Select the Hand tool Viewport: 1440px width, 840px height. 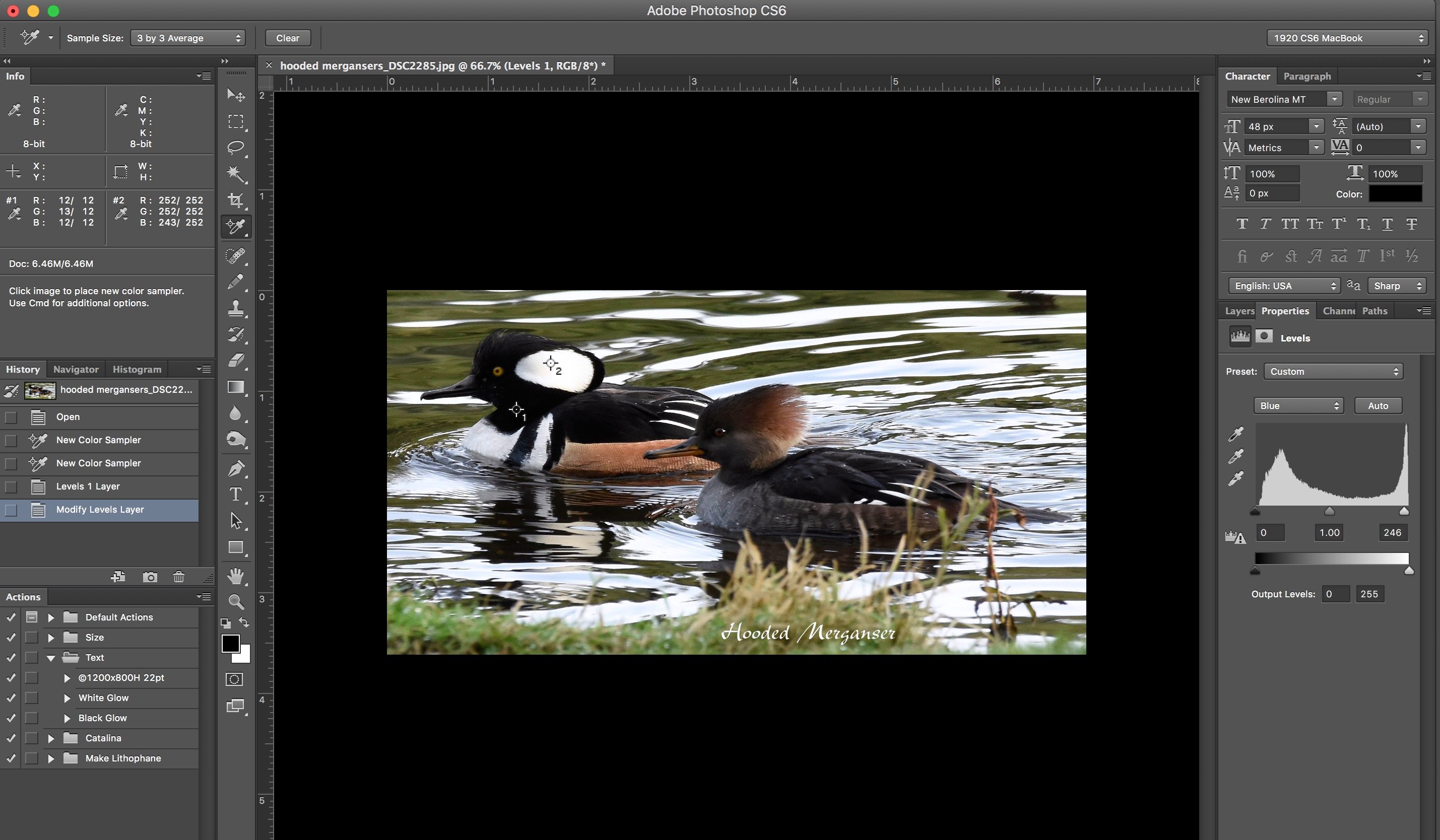click(x=235, y=576)
